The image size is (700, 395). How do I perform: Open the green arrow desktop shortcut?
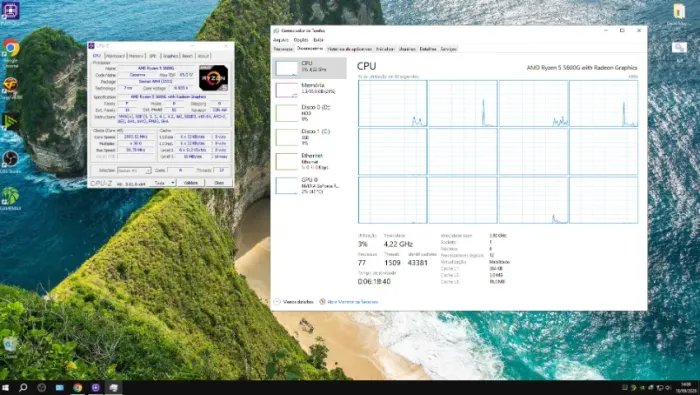[10, 121]
